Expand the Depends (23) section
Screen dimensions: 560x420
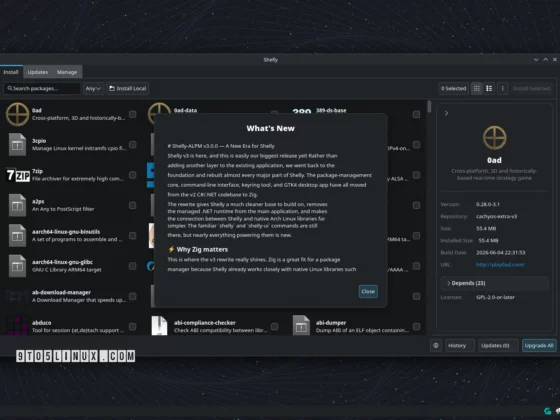[495, 283]
